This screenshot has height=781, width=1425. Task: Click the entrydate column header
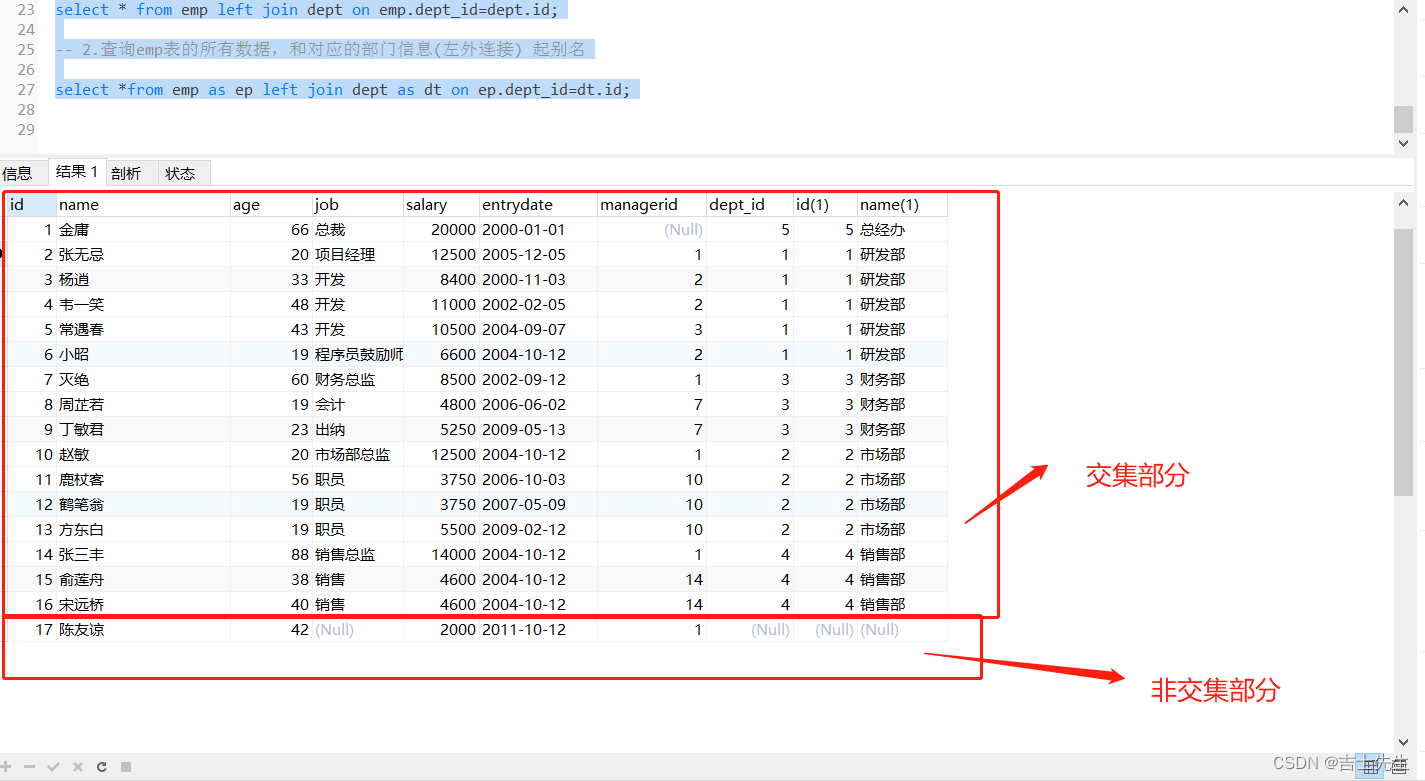tap(539, 204)
